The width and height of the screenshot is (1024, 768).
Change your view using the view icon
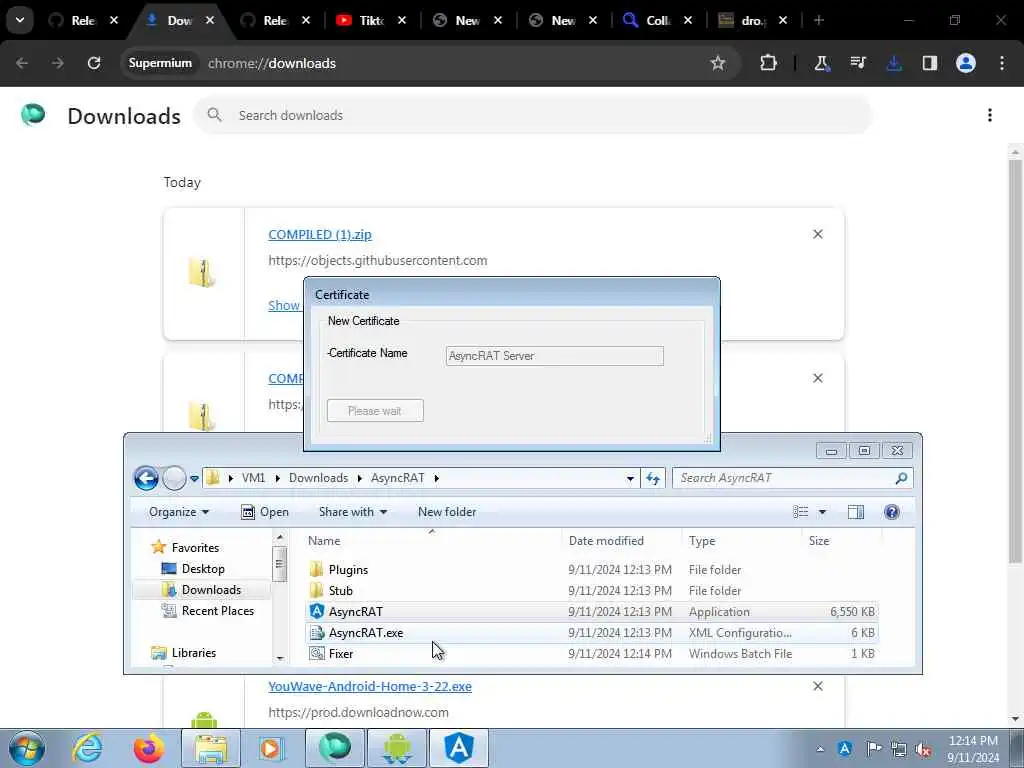[801, 512]
